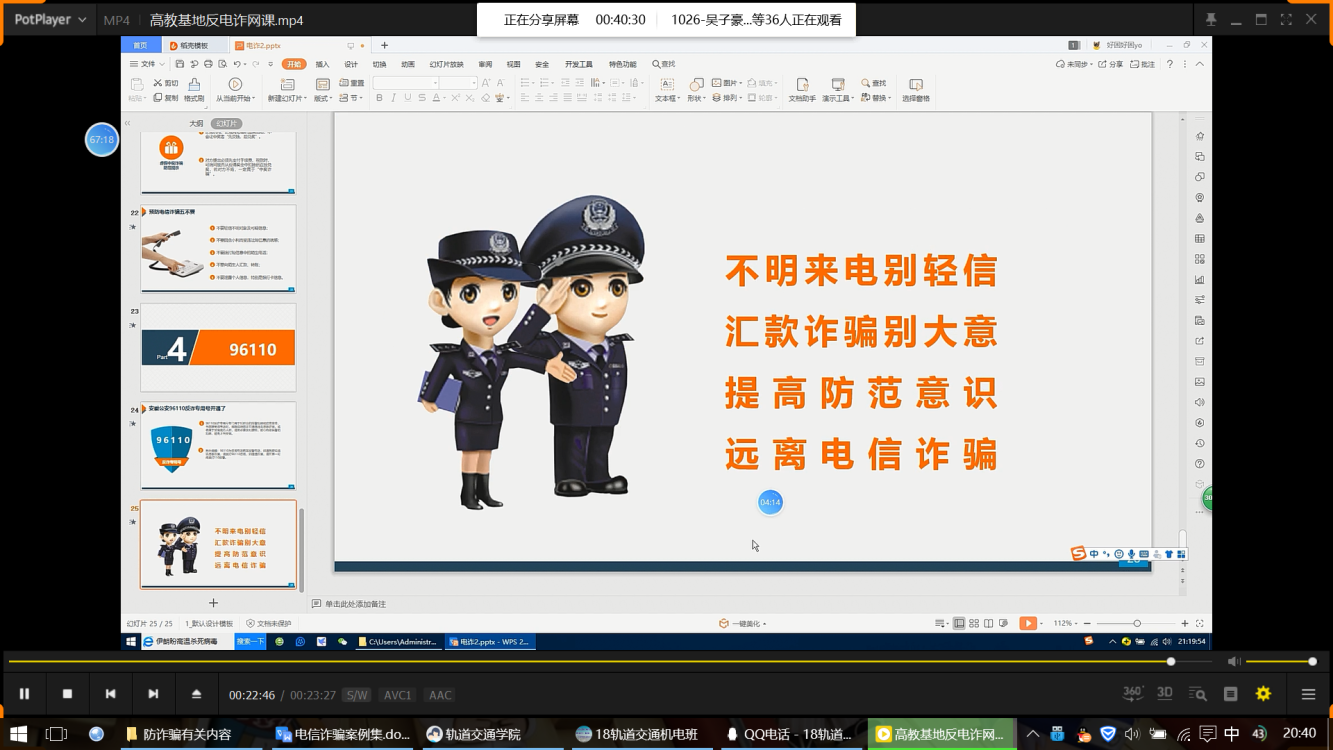Expand the 文件 menu dropdown
Image resolution: width=1333 pixels, height=750 pixels.
click(146, 64)
